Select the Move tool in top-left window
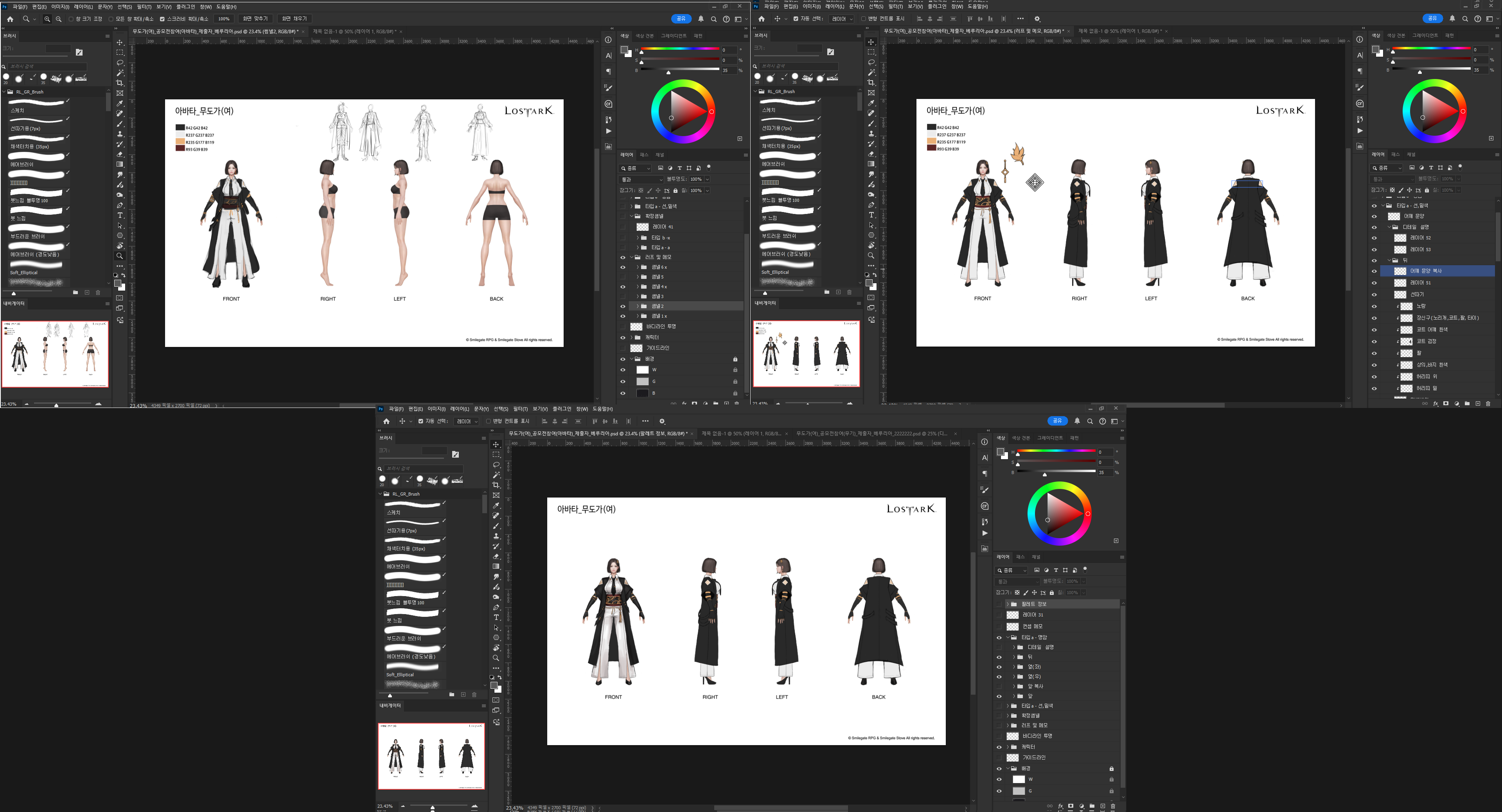The height and width of the screenshot is (812, 1502). (120, 43)
